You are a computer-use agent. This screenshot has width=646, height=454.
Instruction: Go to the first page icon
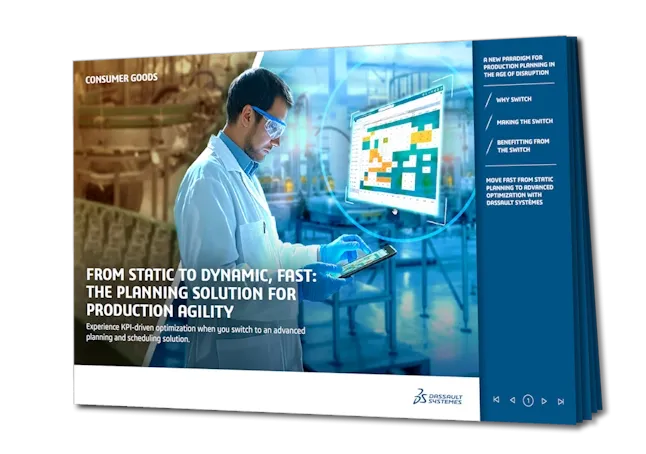coord(496,400)
